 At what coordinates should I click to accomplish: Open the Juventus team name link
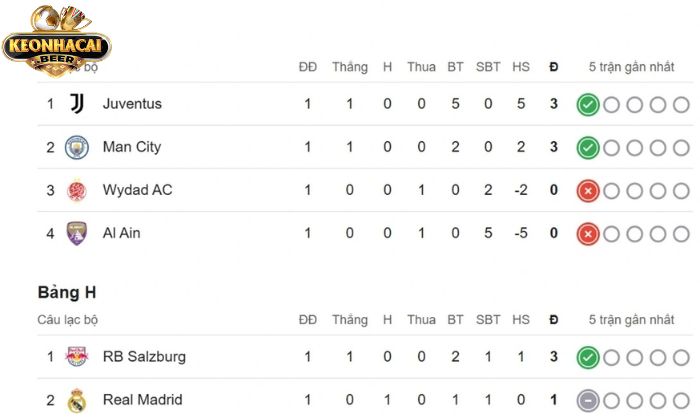[x=132, y=104]
